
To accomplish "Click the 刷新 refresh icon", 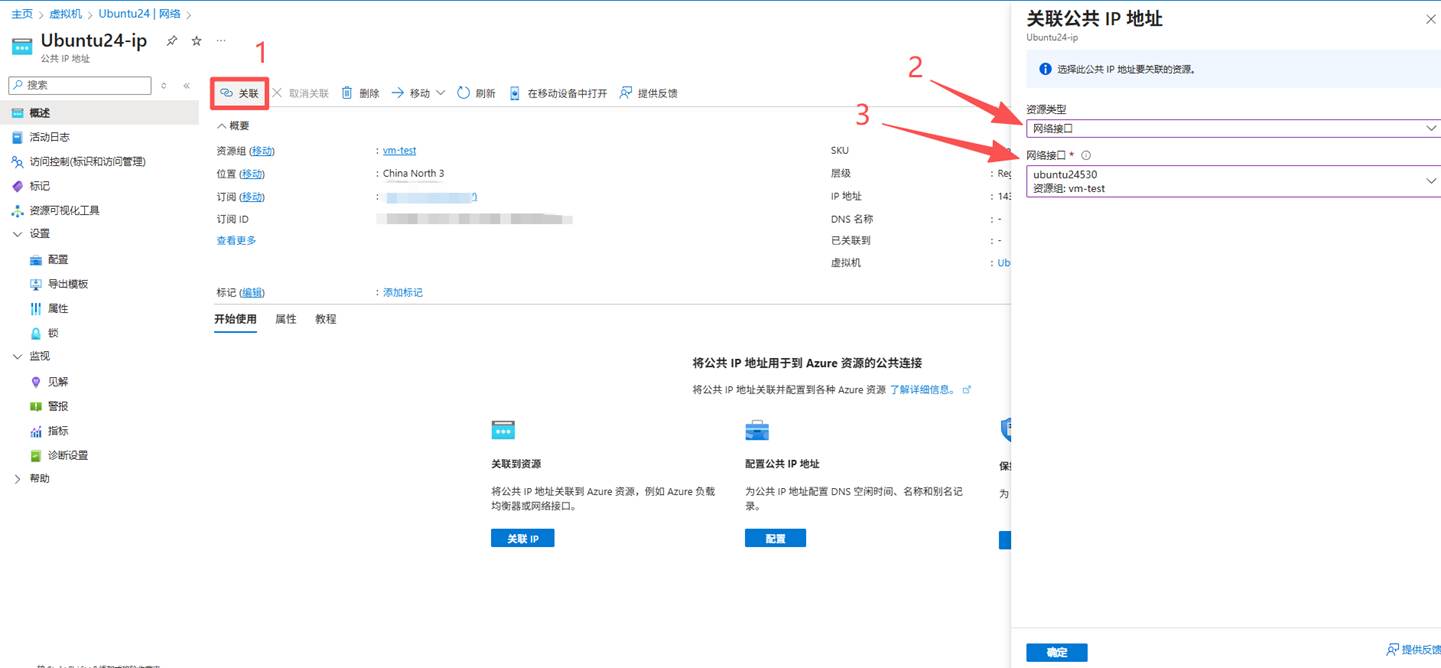I will coord(464,93).
